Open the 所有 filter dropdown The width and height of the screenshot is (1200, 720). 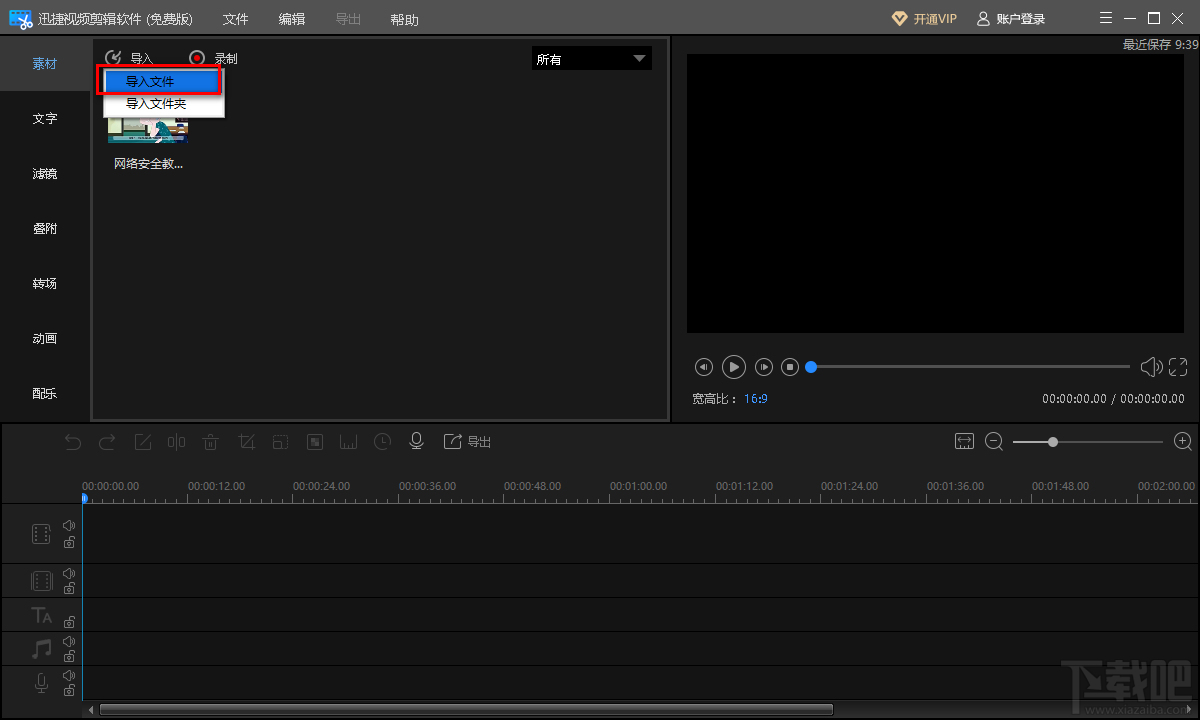[591, 59]
